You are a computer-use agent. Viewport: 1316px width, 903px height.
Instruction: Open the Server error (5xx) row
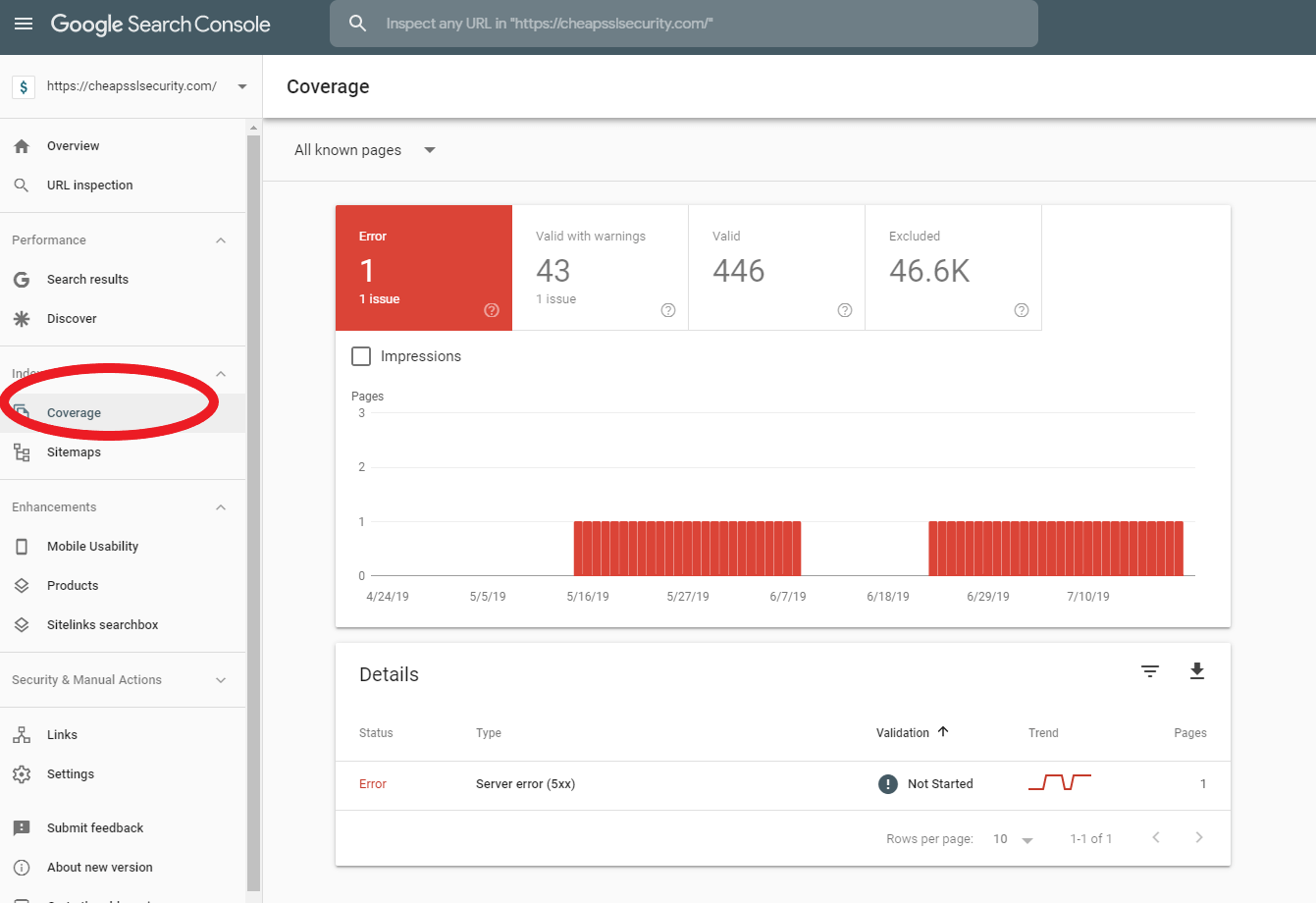pyautogui.click(x=783, y=784)
